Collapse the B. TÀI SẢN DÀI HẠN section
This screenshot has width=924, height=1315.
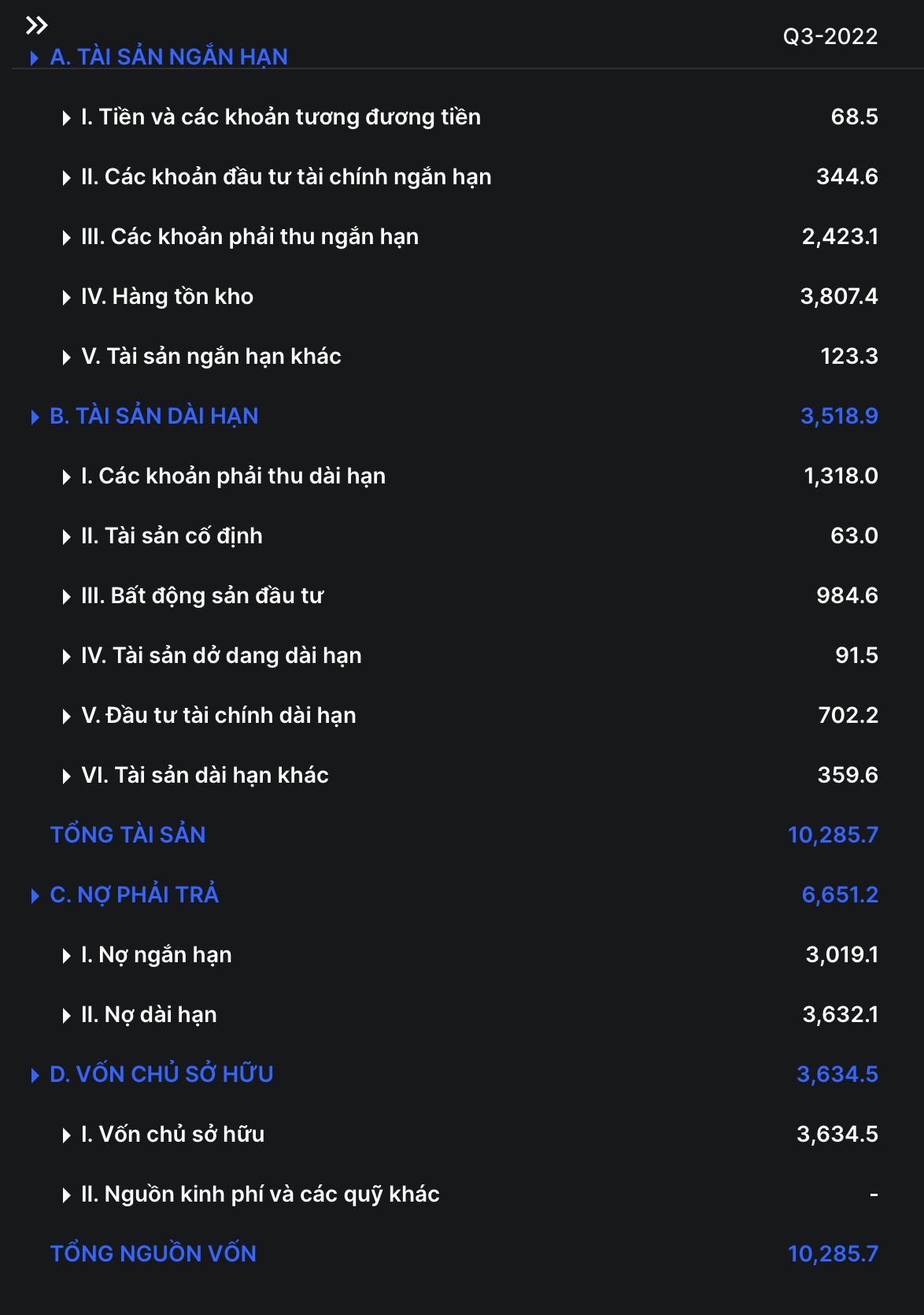click(x=35, y=417)
